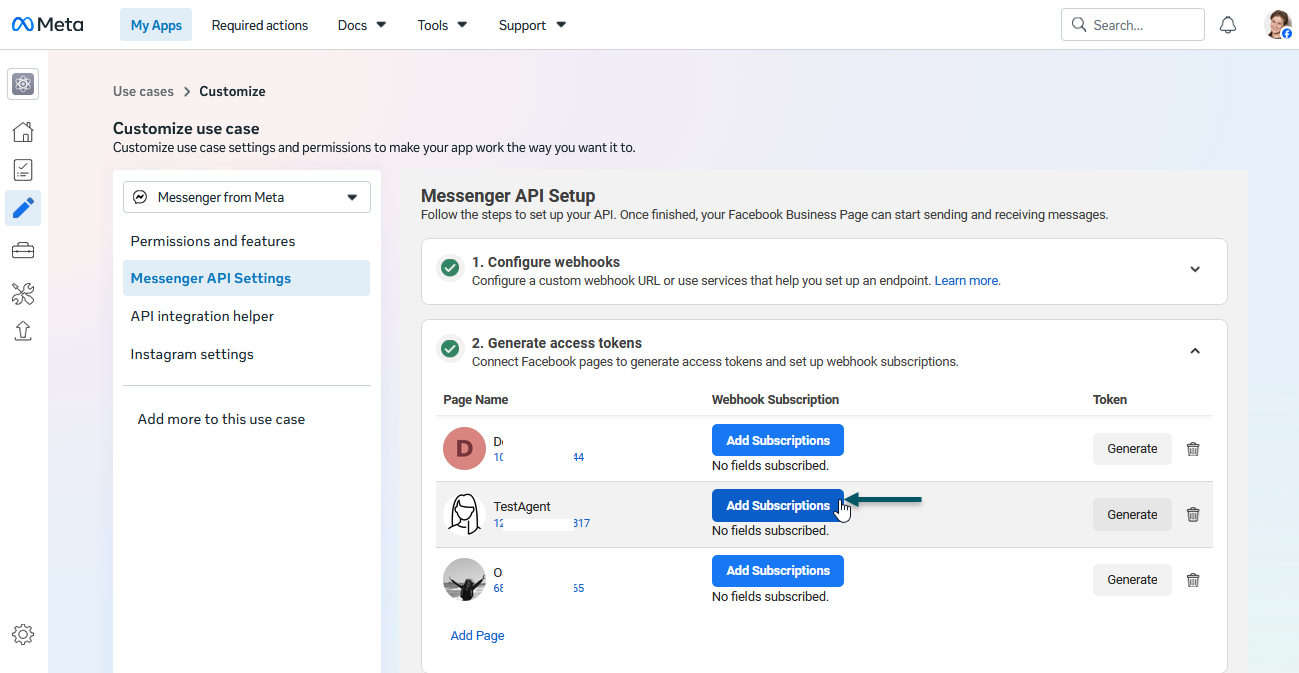The image size is (1299, 673).
Task: Open the Support dropdown menu
Action: tap(532, 25)
